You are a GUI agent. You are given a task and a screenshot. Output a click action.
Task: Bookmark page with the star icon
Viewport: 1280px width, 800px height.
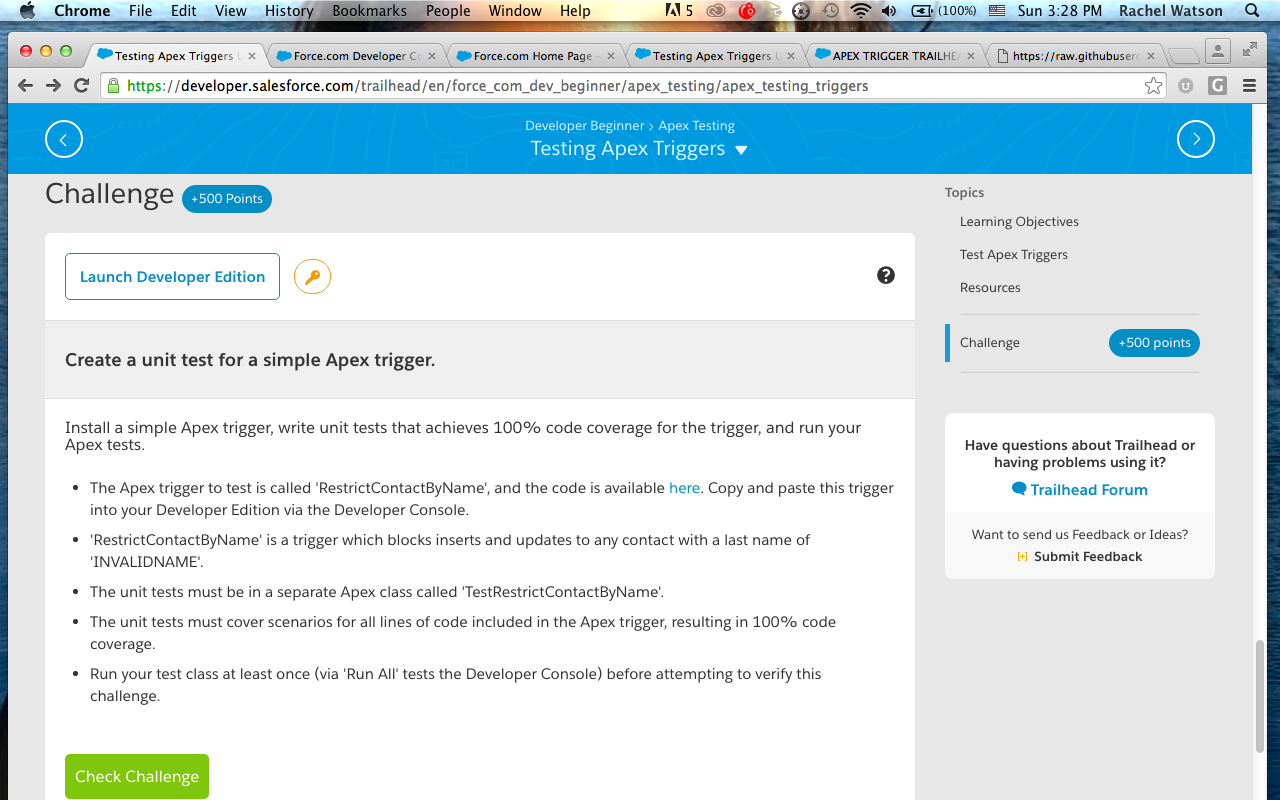point(1154,86)
